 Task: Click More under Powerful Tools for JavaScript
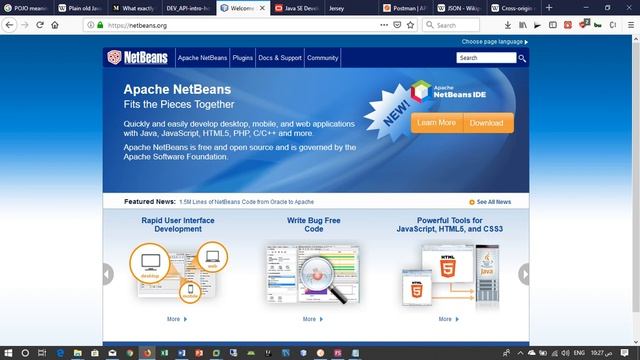(x=449, y=319)
